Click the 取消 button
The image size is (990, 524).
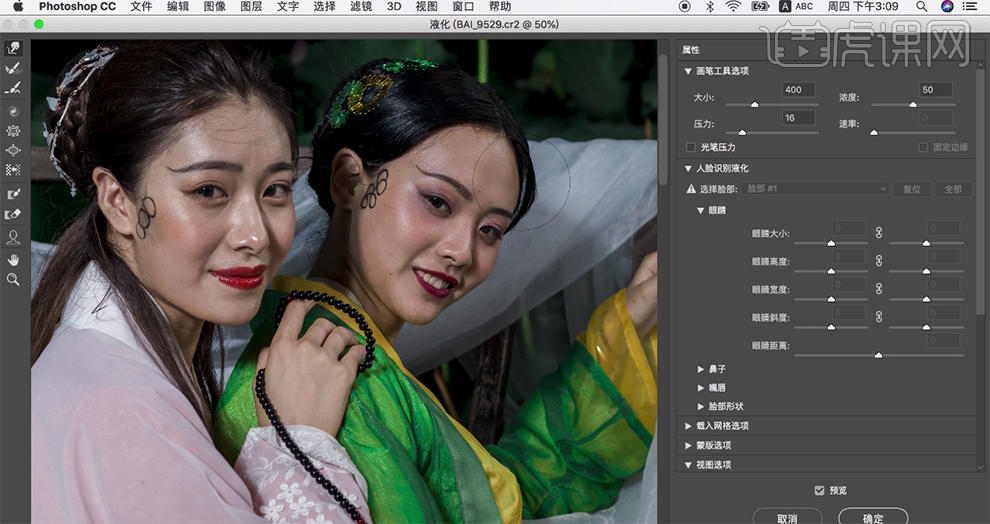tap(787, 518)
